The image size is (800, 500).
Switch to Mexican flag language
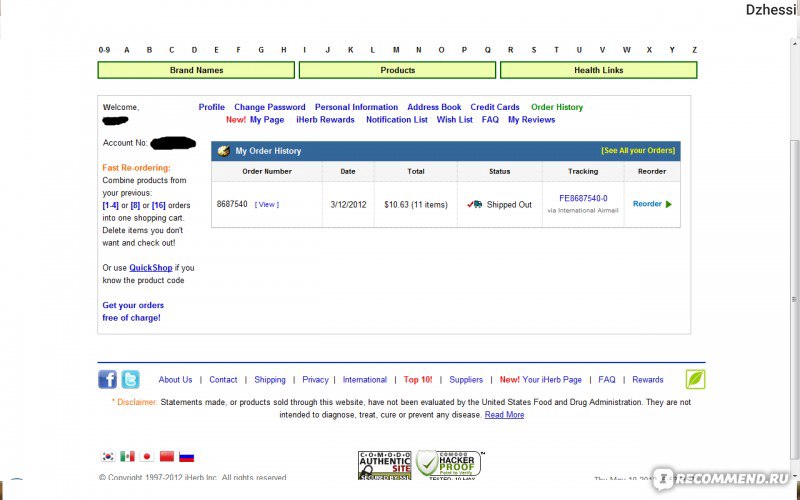[x=128, y=457]
